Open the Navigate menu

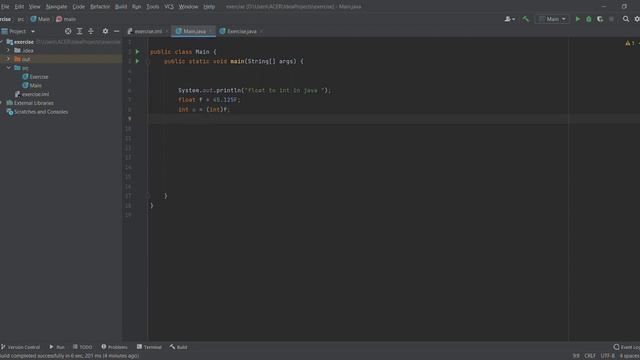[x=56, y=7]
